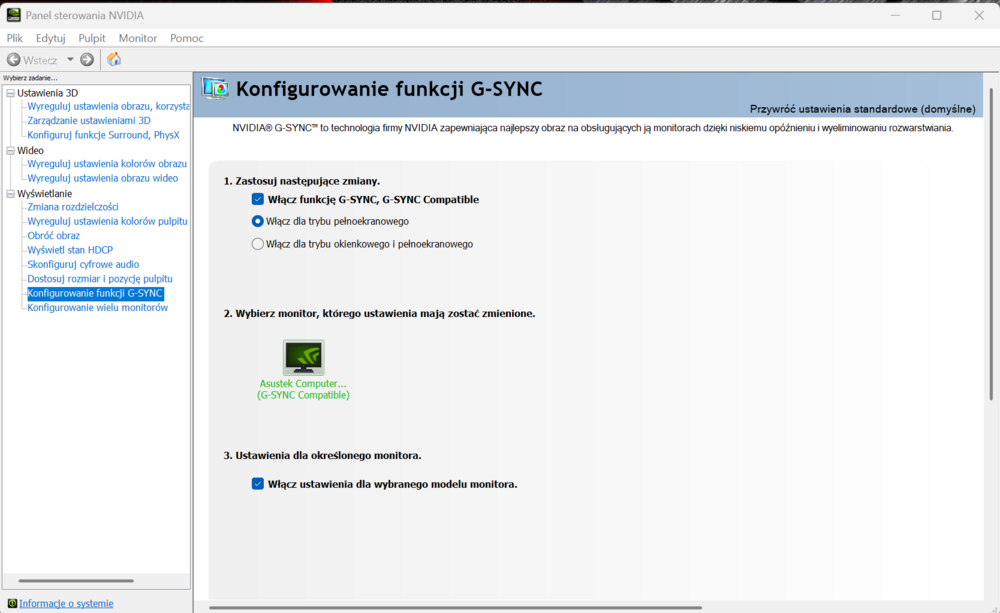The width and height of the screenshot is (1000, 613).
Task: Open Wyreguluj ustawienia kolorów obrazu
Action: pyautogui.click(x=107, y=164)
